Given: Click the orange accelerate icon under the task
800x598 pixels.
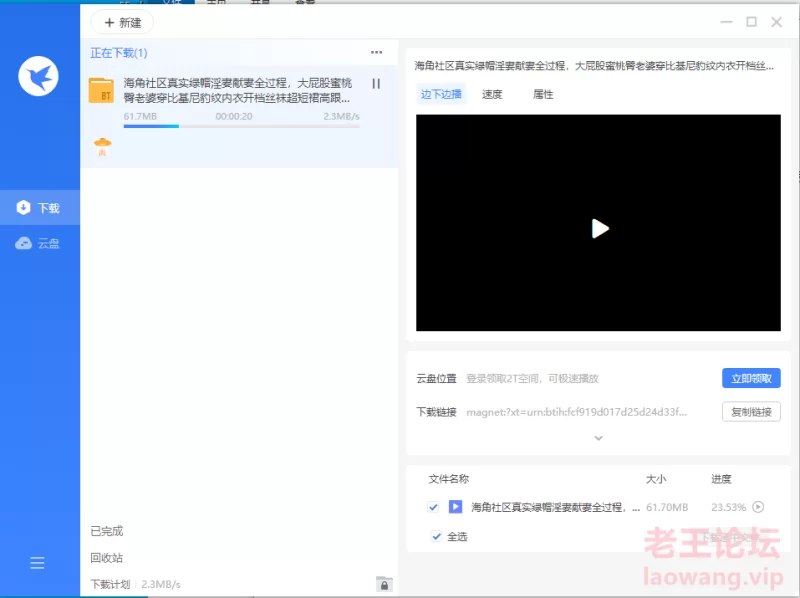Looking at the screenshot, I should (101, 147).
